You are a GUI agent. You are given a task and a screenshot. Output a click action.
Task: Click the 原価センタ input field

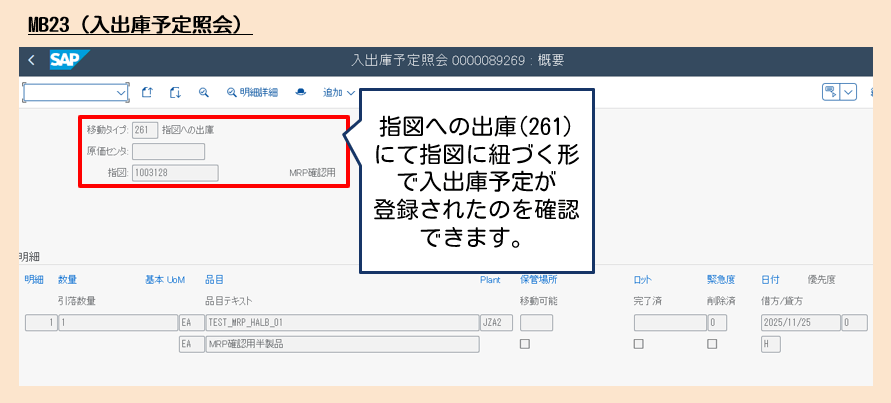(x=168, y=152)
